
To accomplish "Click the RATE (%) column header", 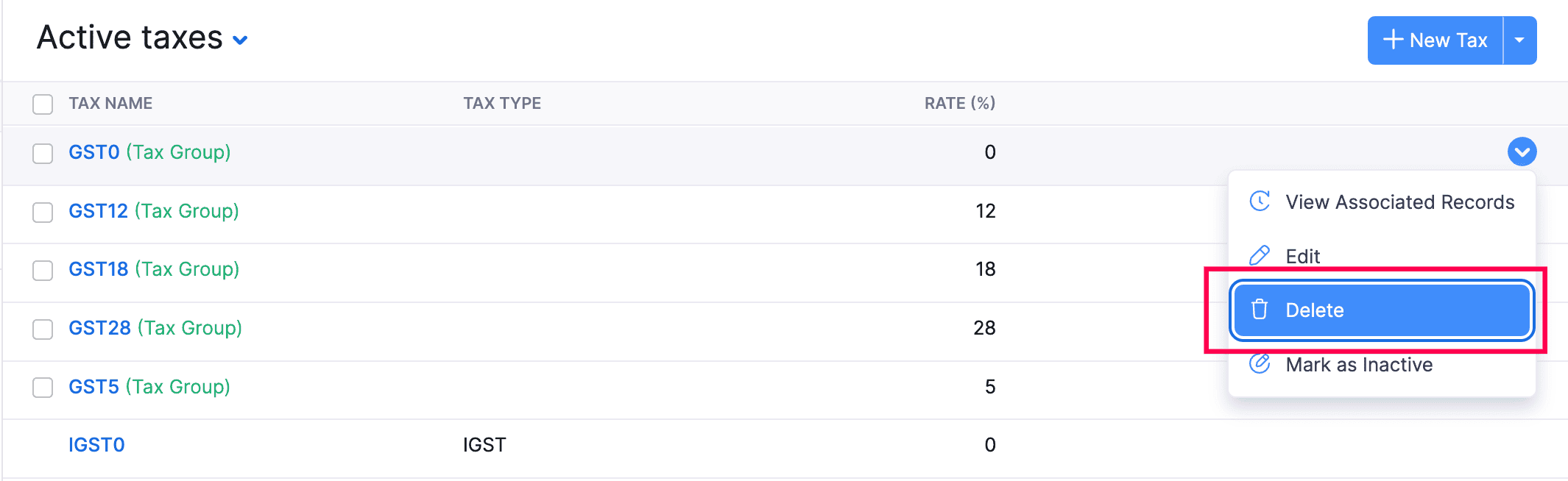I will coord(959,103).
